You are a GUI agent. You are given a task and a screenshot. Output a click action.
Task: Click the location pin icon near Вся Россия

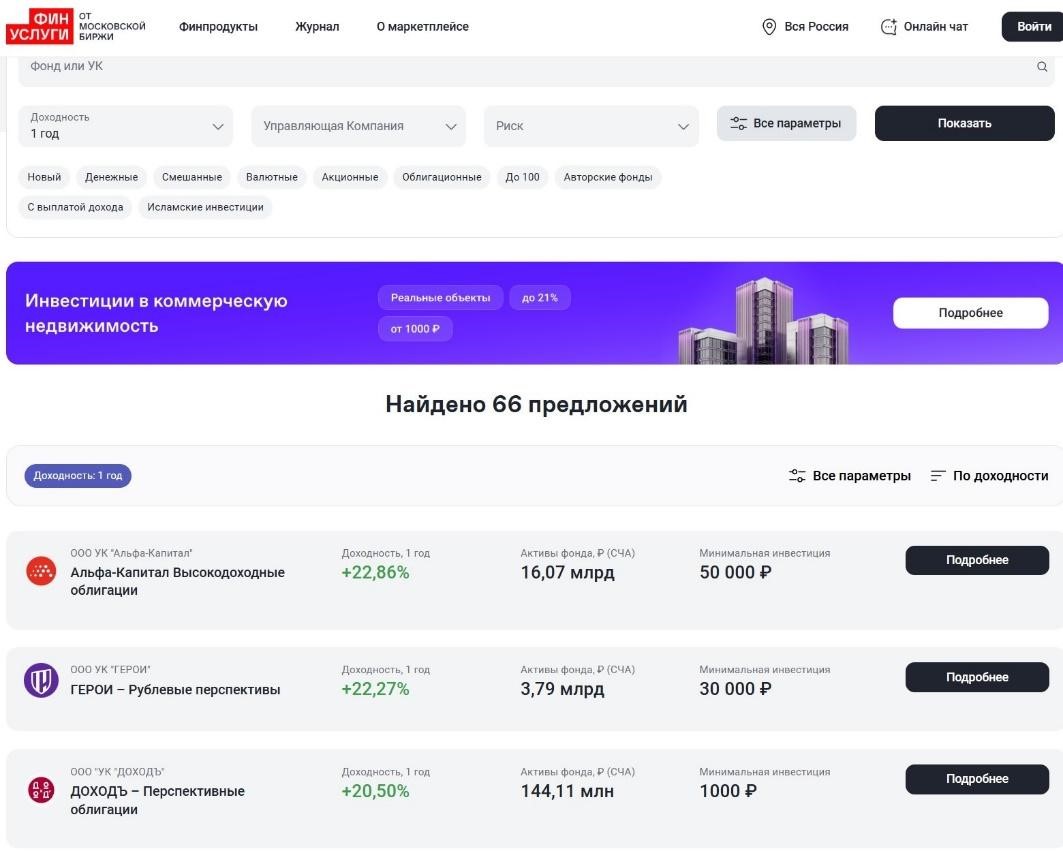[769, 26]
